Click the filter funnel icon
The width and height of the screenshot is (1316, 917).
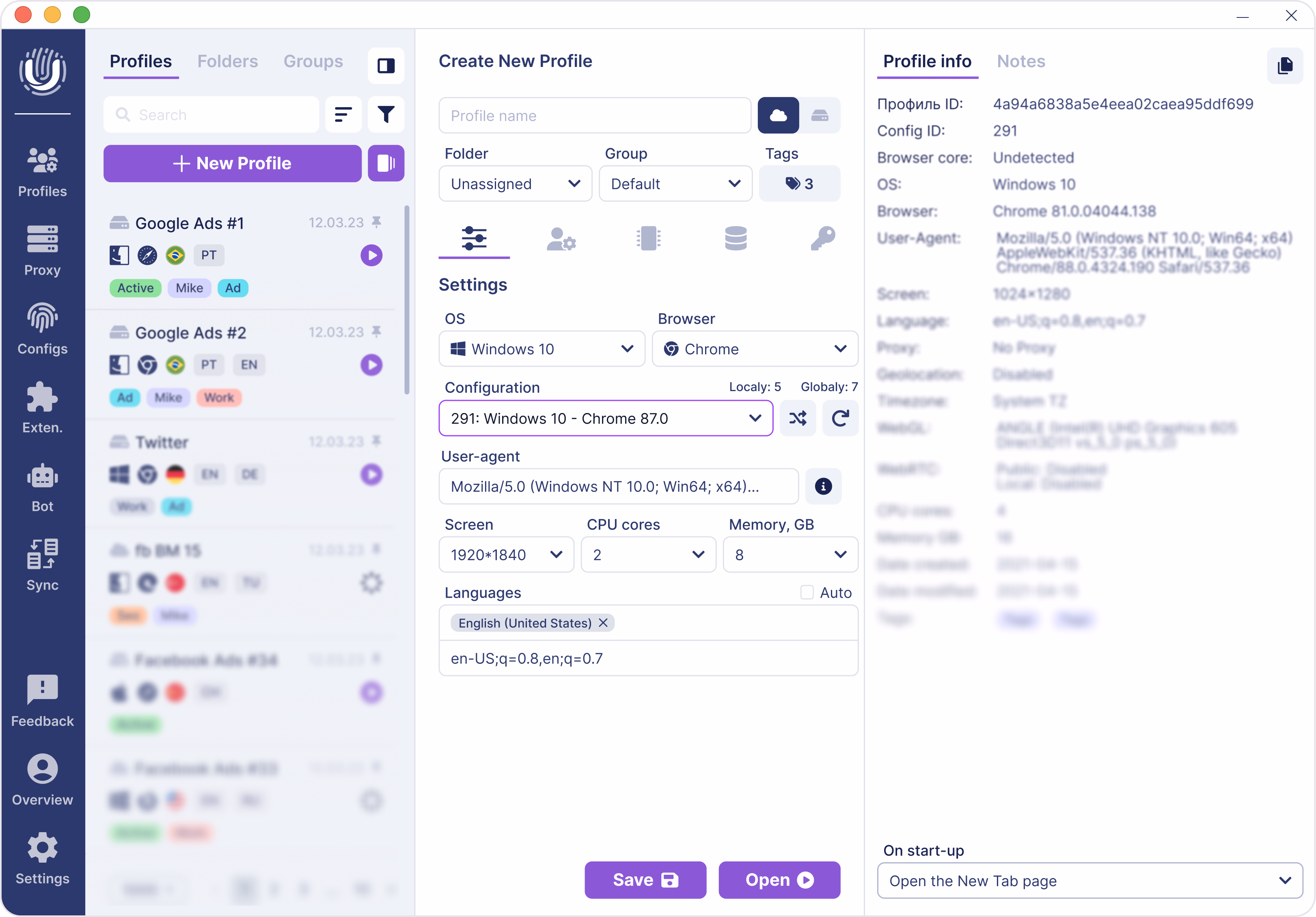point(386,114)
